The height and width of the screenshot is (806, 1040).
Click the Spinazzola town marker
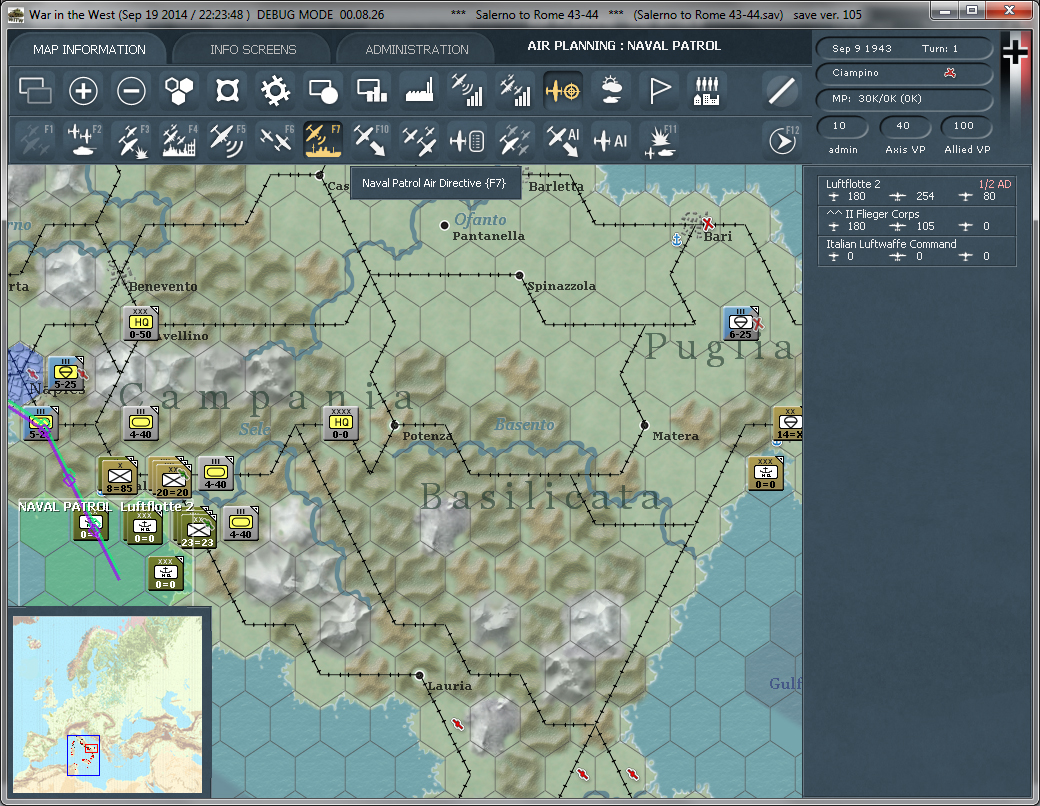tap(519, 275)
